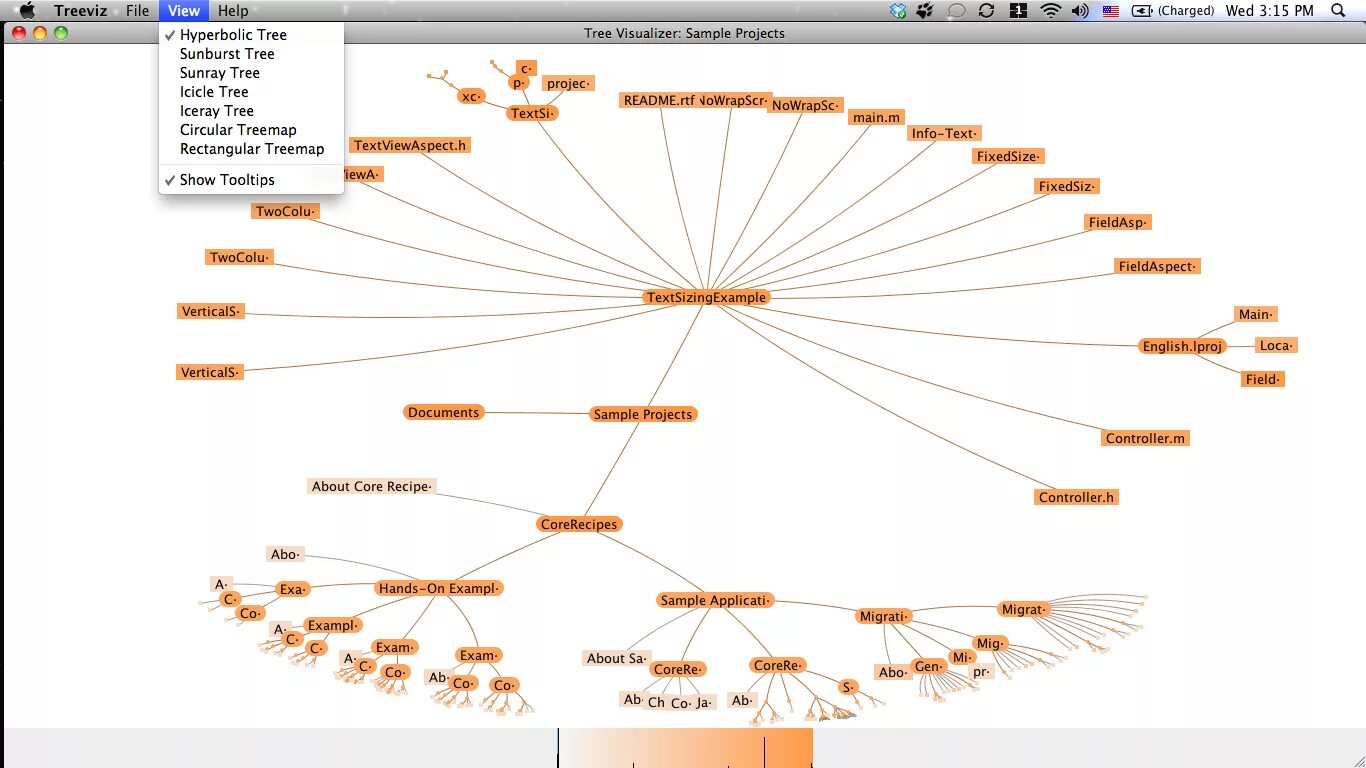The width and height of the screenshot is (1366, 768).
Task: Select the S folder node near CoreRe
Action: pos(848,687)
